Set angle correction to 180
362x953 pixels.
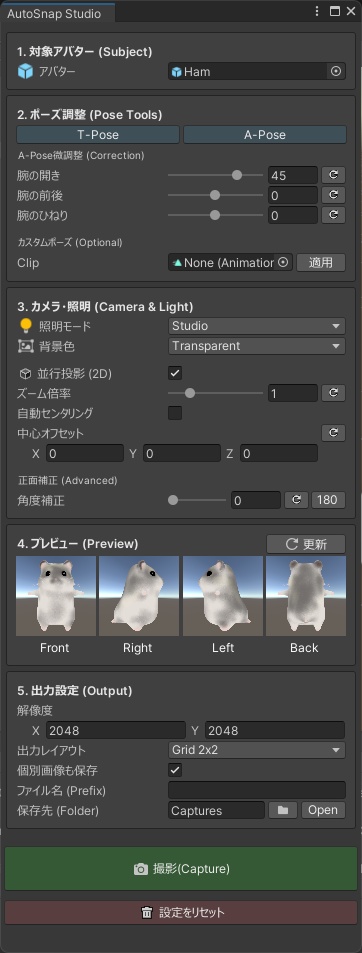(x=329, y=500)
